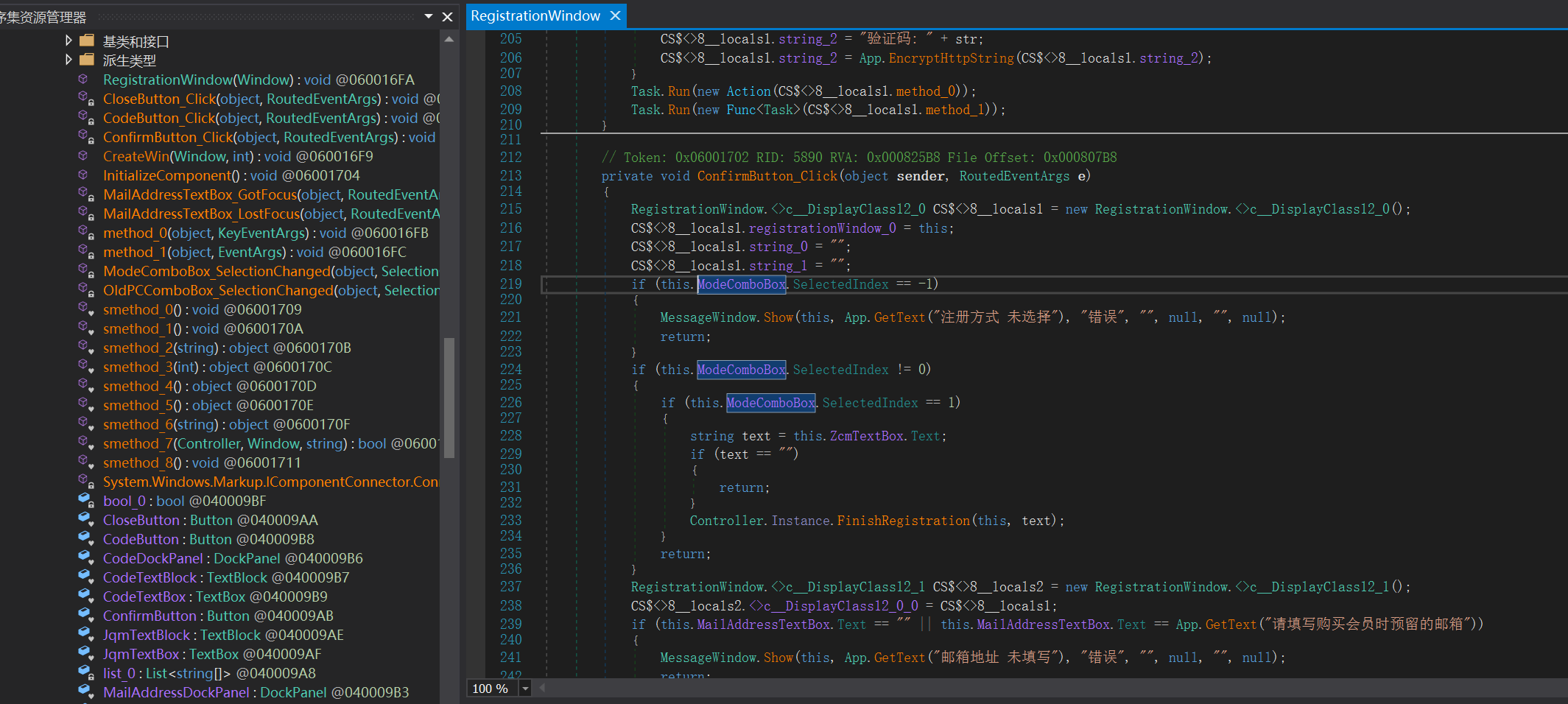Click the zoom level 100 % field
Screen dimensions: 1568x704
493,689
